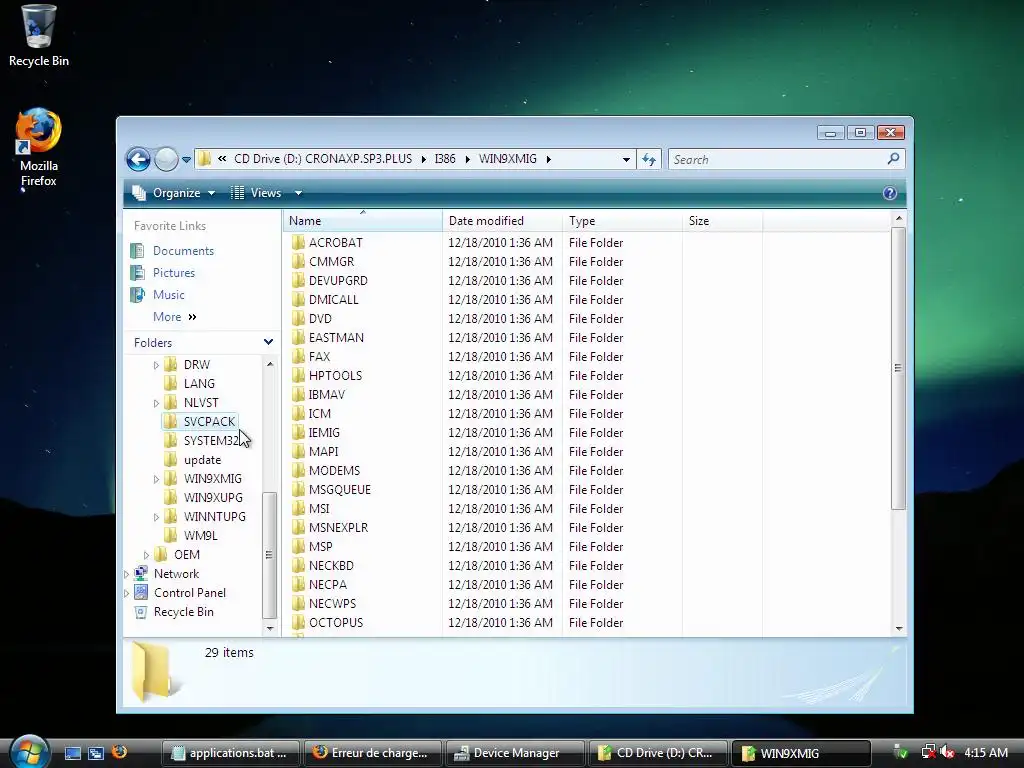Expand the NLVST folder tree node
Screen dimensions: 1024x768
pyautogui.click(x=156, y=403)
